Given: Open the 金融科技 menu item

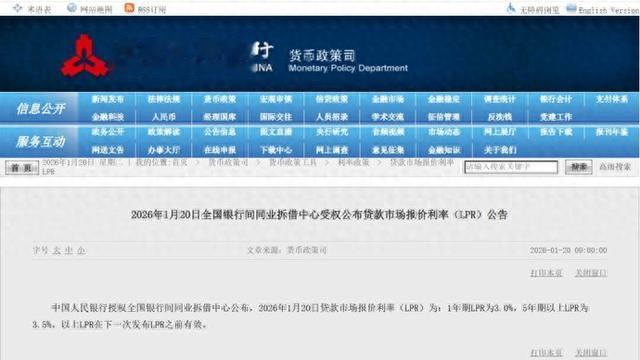Looking at the screenshot, I should (x=108, y=117).
